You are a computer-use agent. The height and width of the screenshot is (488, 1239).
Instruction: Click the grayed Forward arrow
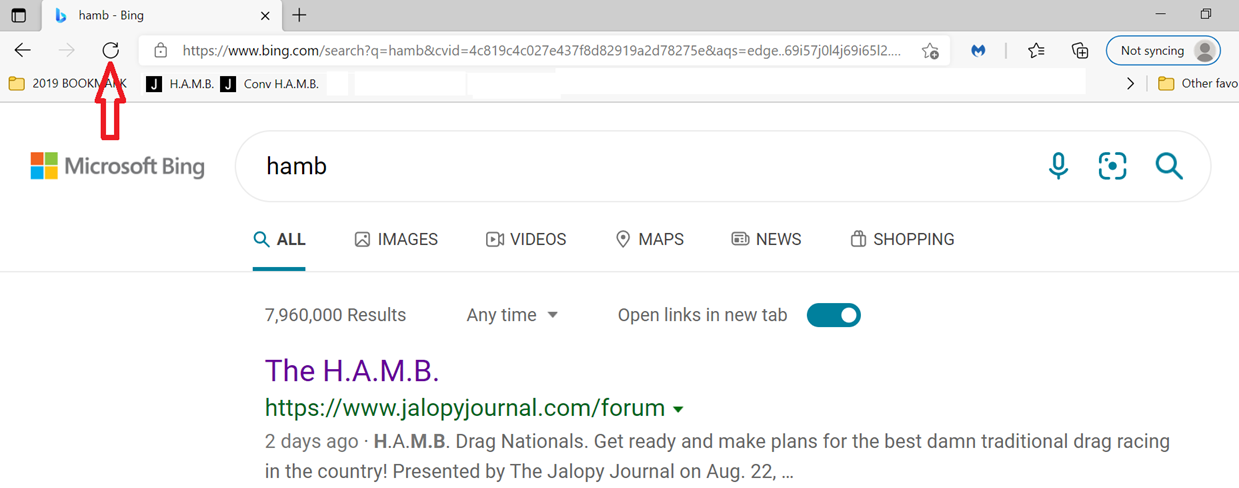(x=66, y=50)
